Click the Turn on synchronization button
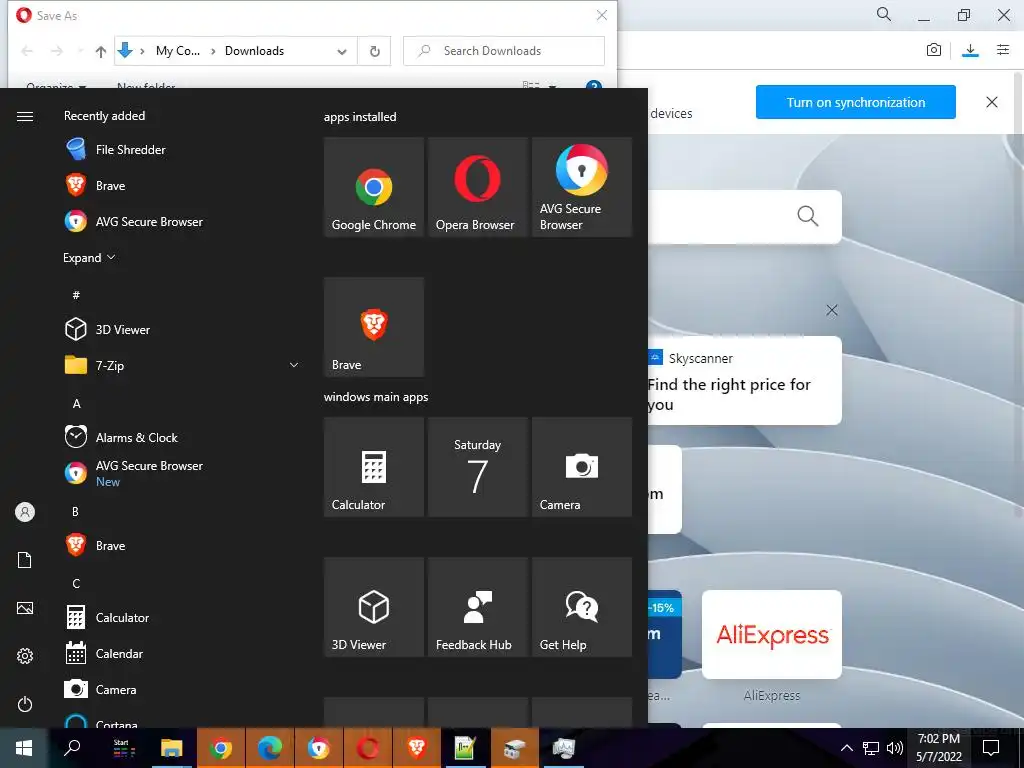The height and width of the screenshot is (768, 1024). pyautogui.click(x=856, y=102)
